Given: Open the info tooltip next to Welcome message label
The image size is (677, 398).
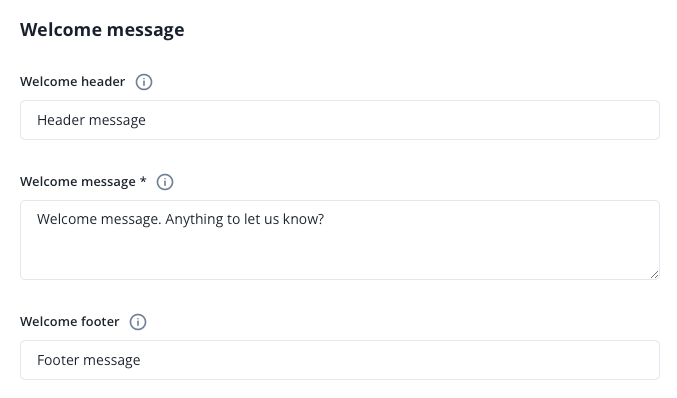Looking at the screenshot, I should point(165,182).
